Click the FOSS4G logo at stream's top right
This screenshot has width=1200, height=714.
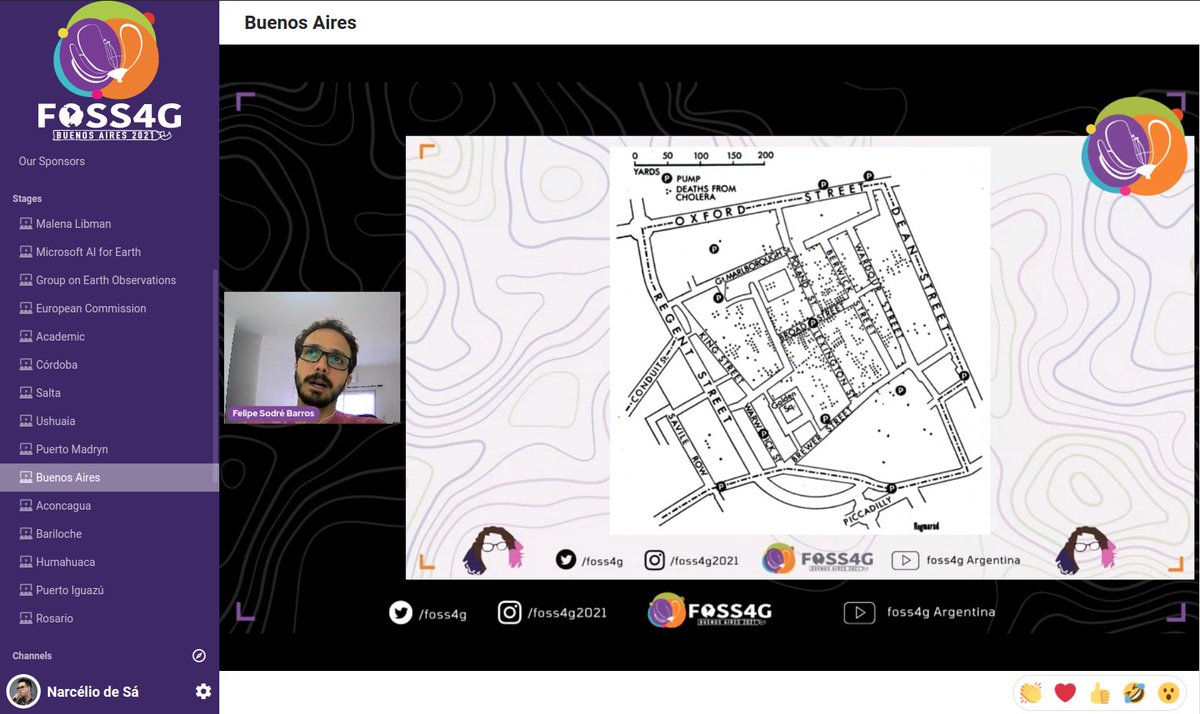click(1135, 145)
